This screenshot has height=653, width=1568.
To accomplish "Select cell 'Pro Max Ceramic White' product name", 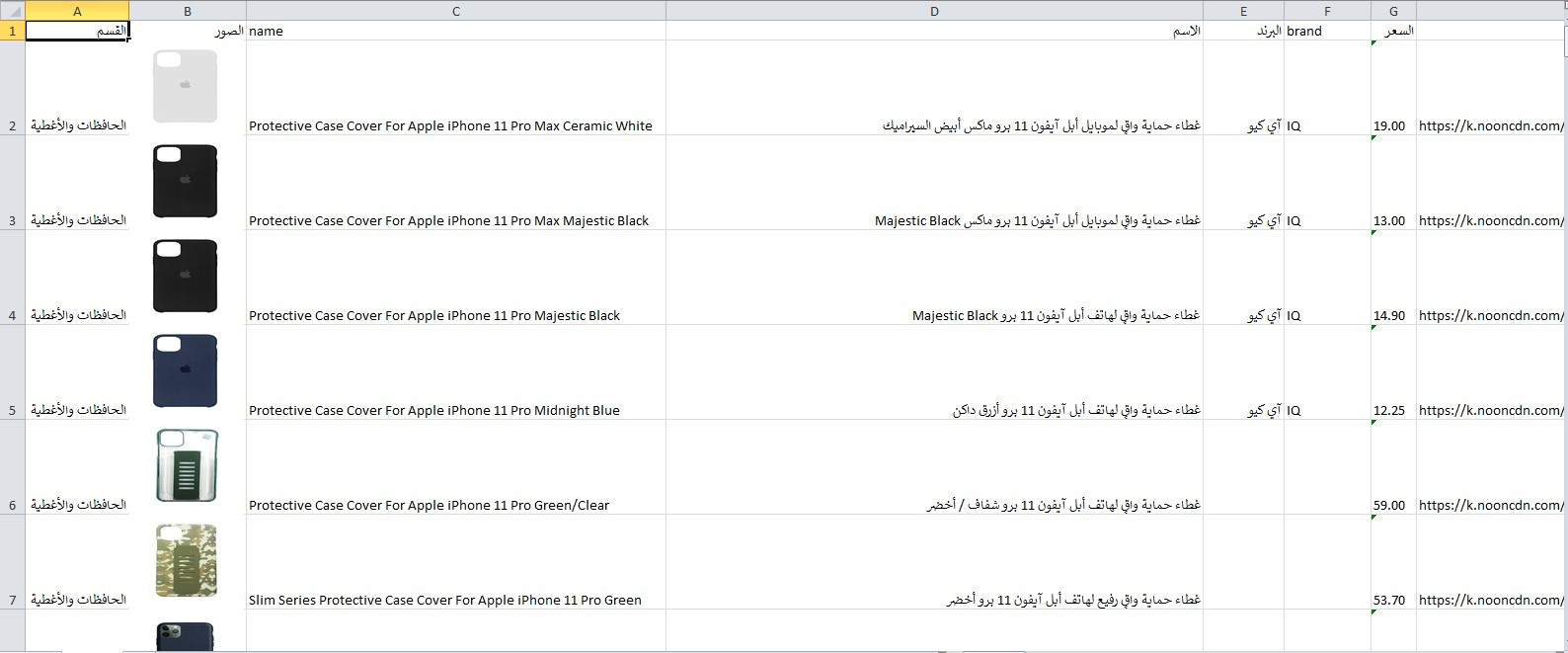I will [x=456, y=88].
